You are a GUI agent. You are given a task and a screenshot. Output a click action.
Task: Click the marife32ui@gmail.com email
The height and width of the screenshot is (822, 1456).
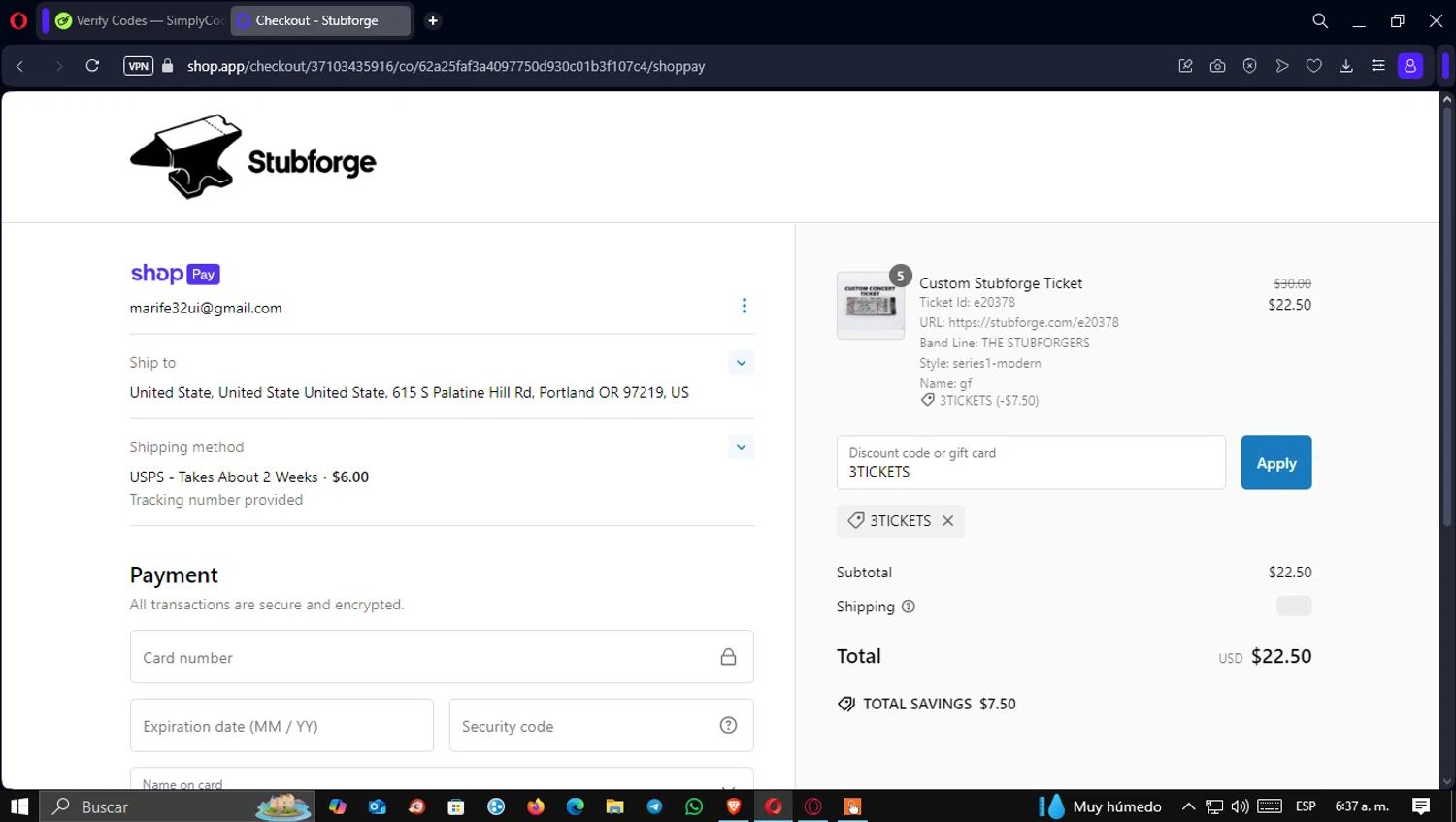(x=206, y=308)
